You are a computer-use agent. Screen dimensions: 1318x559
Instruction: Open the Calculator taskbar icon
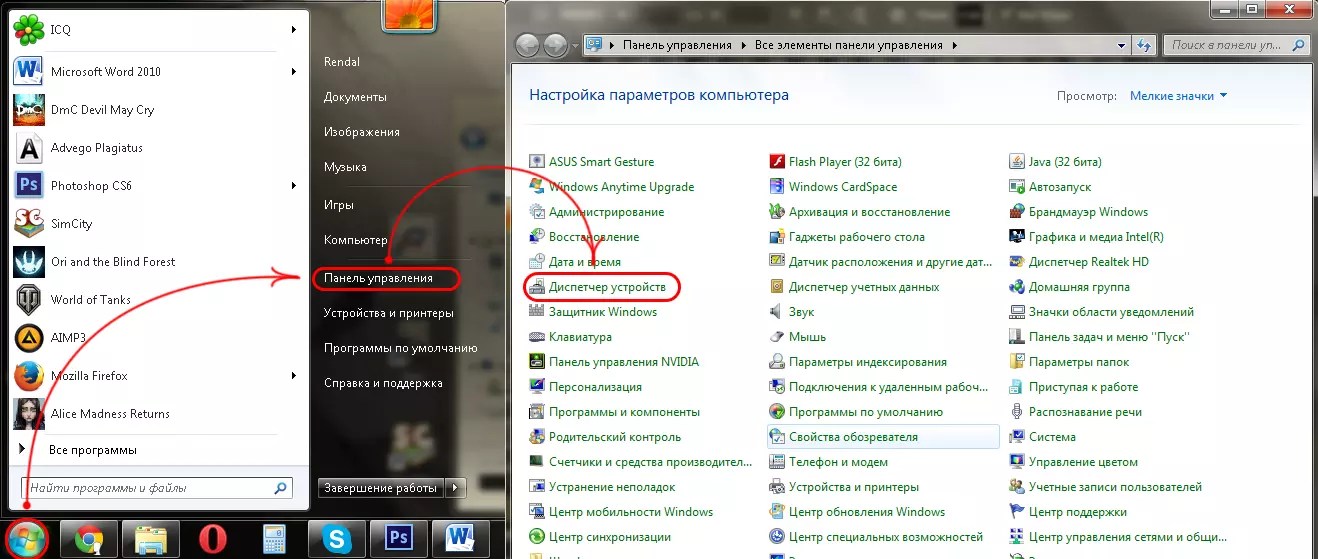pyautogui.click(x=274, y=539)
